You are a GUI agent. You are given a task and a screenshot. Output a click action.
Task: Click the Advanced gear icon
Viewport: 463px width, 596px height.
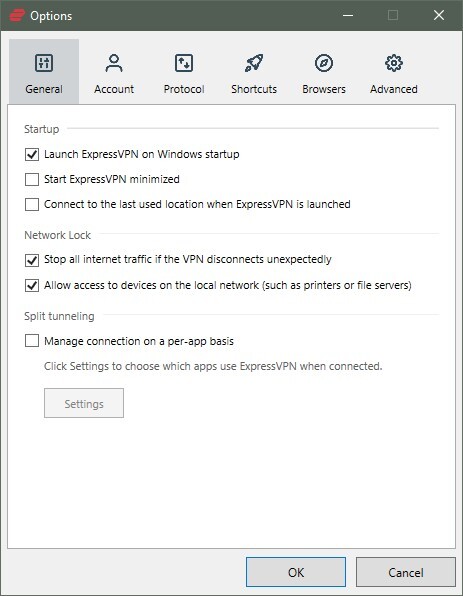(394, 63)
